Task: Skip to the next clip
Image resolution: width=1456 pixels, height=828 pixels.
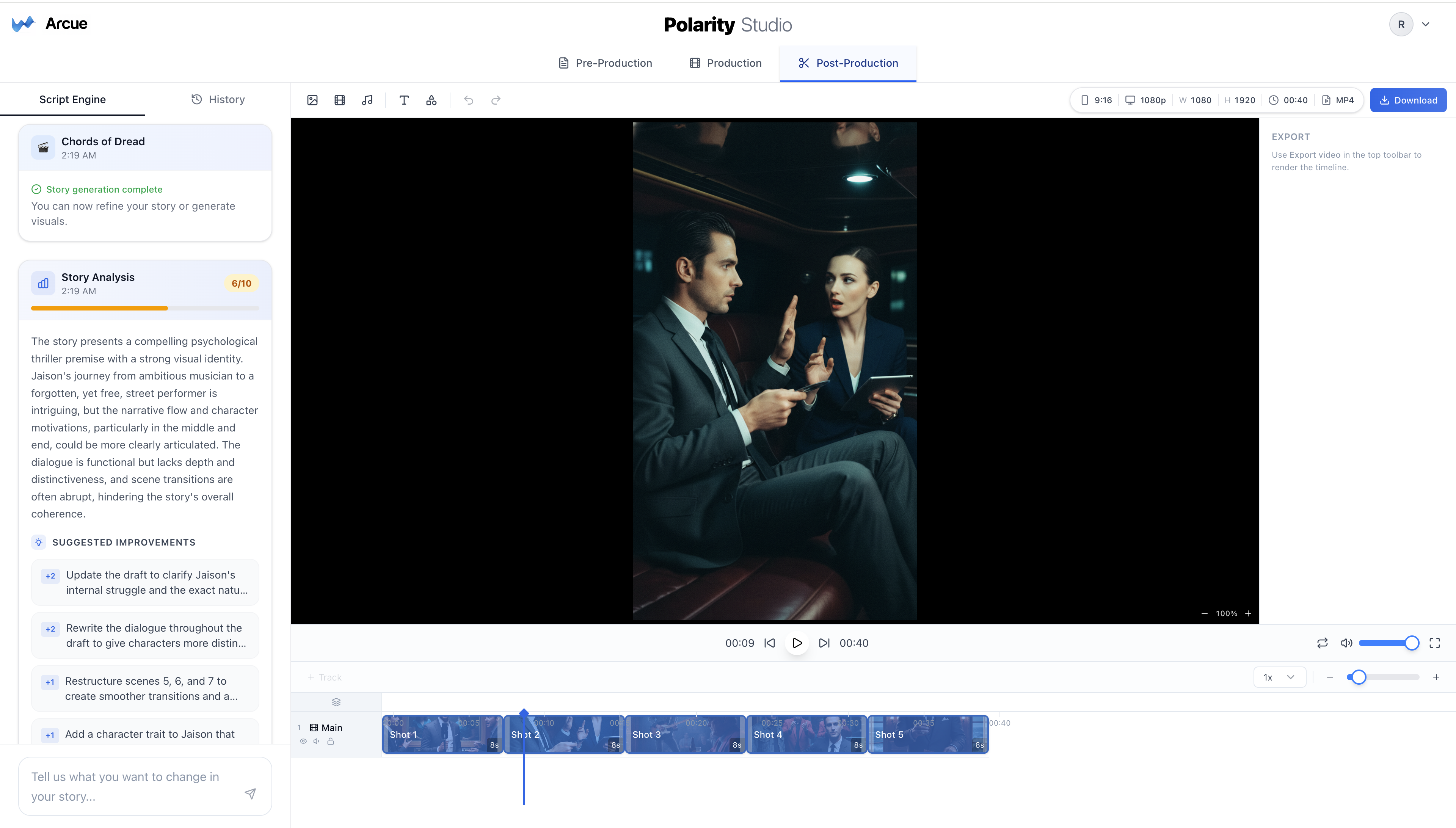Action: [824, 643]
